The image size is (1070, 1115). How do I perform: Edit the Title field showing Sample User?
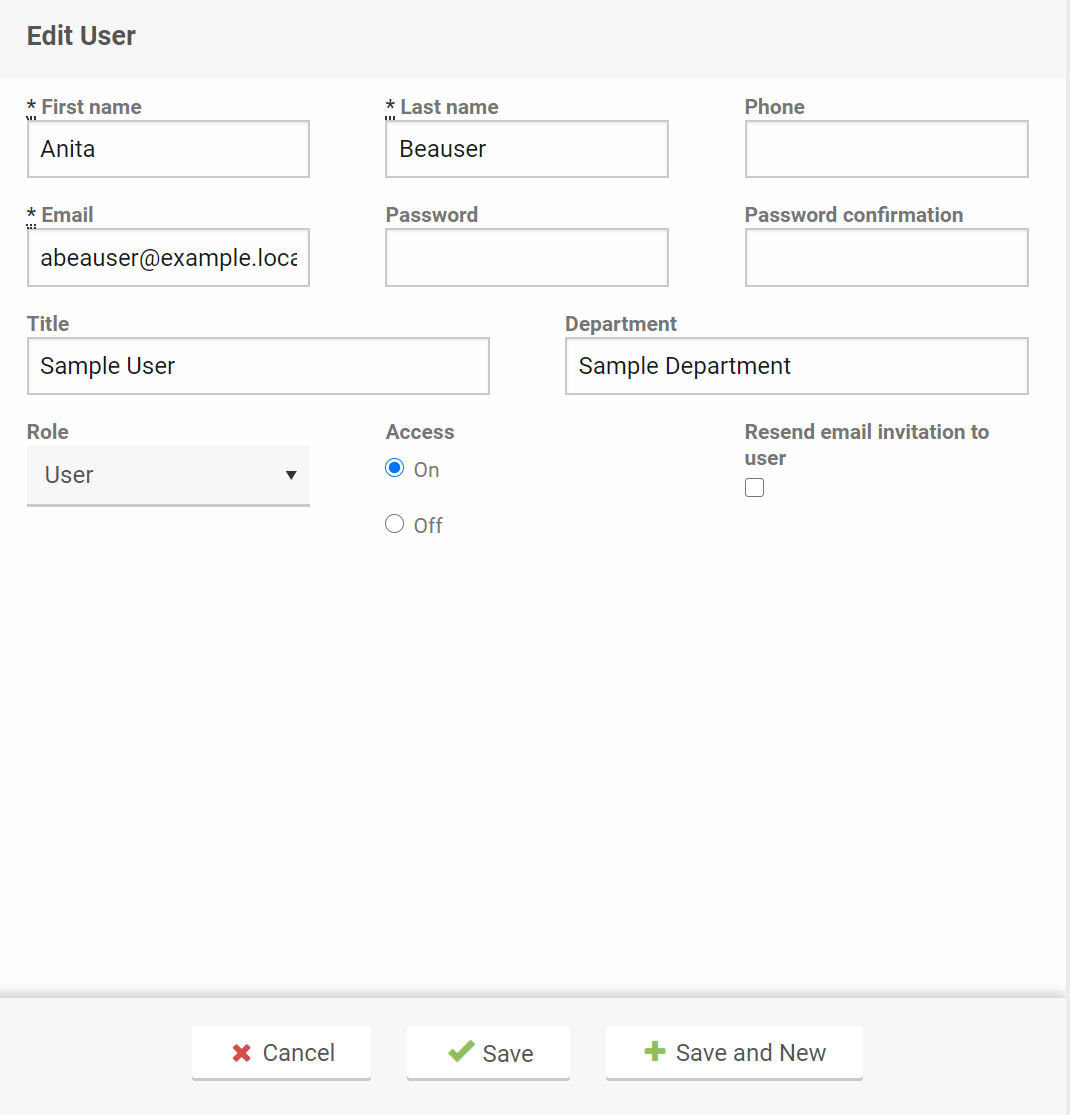(258, 366)
